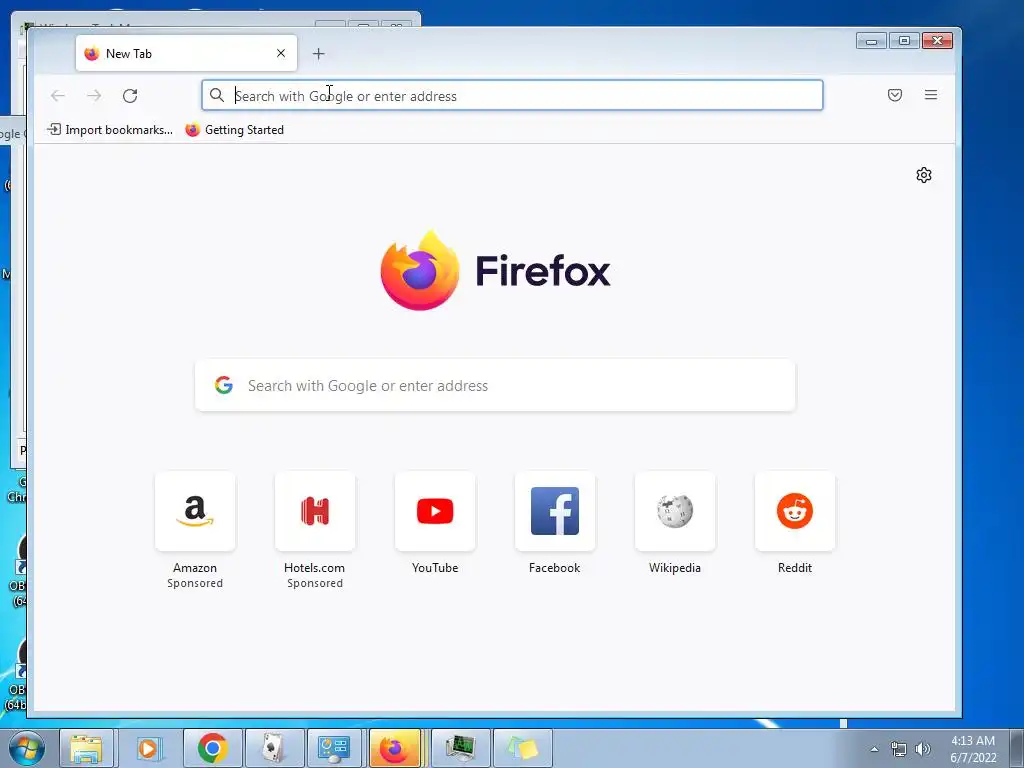Click the Reddit label under tile
The height and width of the screenshot is (768, 1024).
(795, 568)
